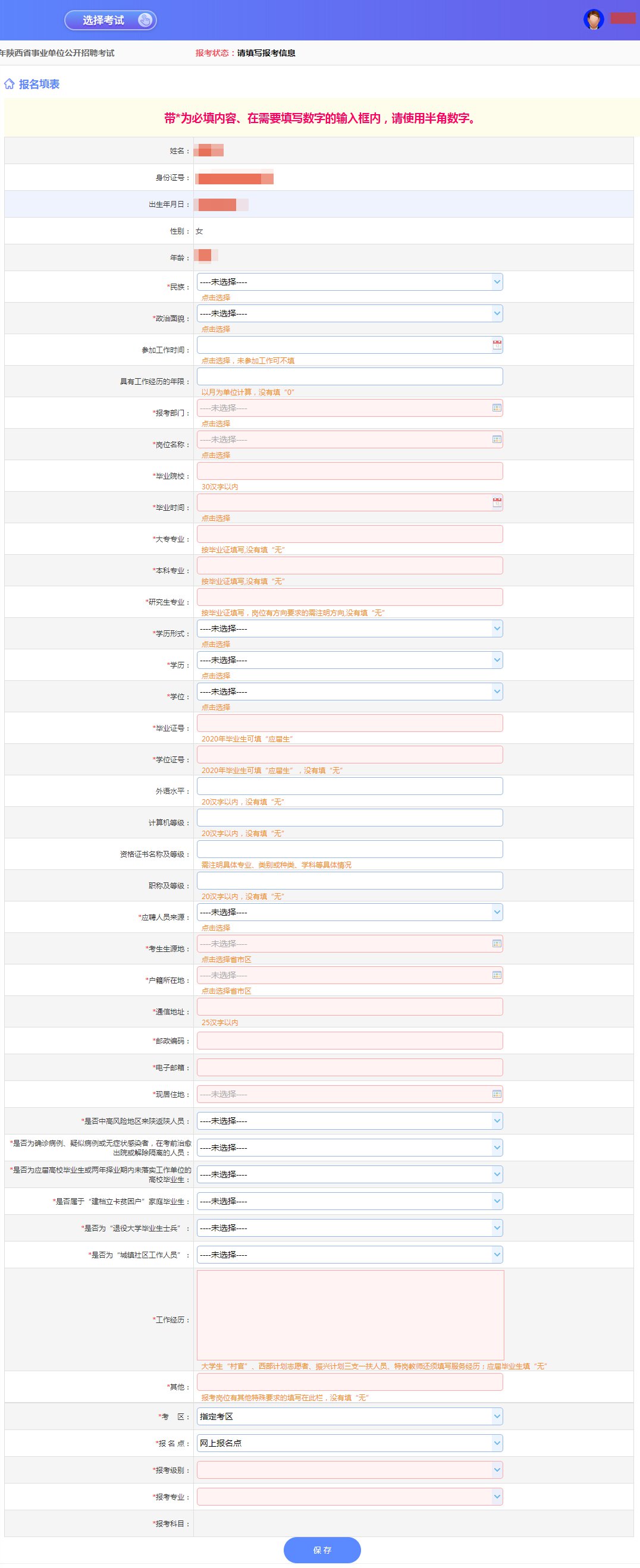Image resolution: width=640 pixels, height=1568 pixels.
Task: Expand the 学历 dropdown
Action: point(350,661)
